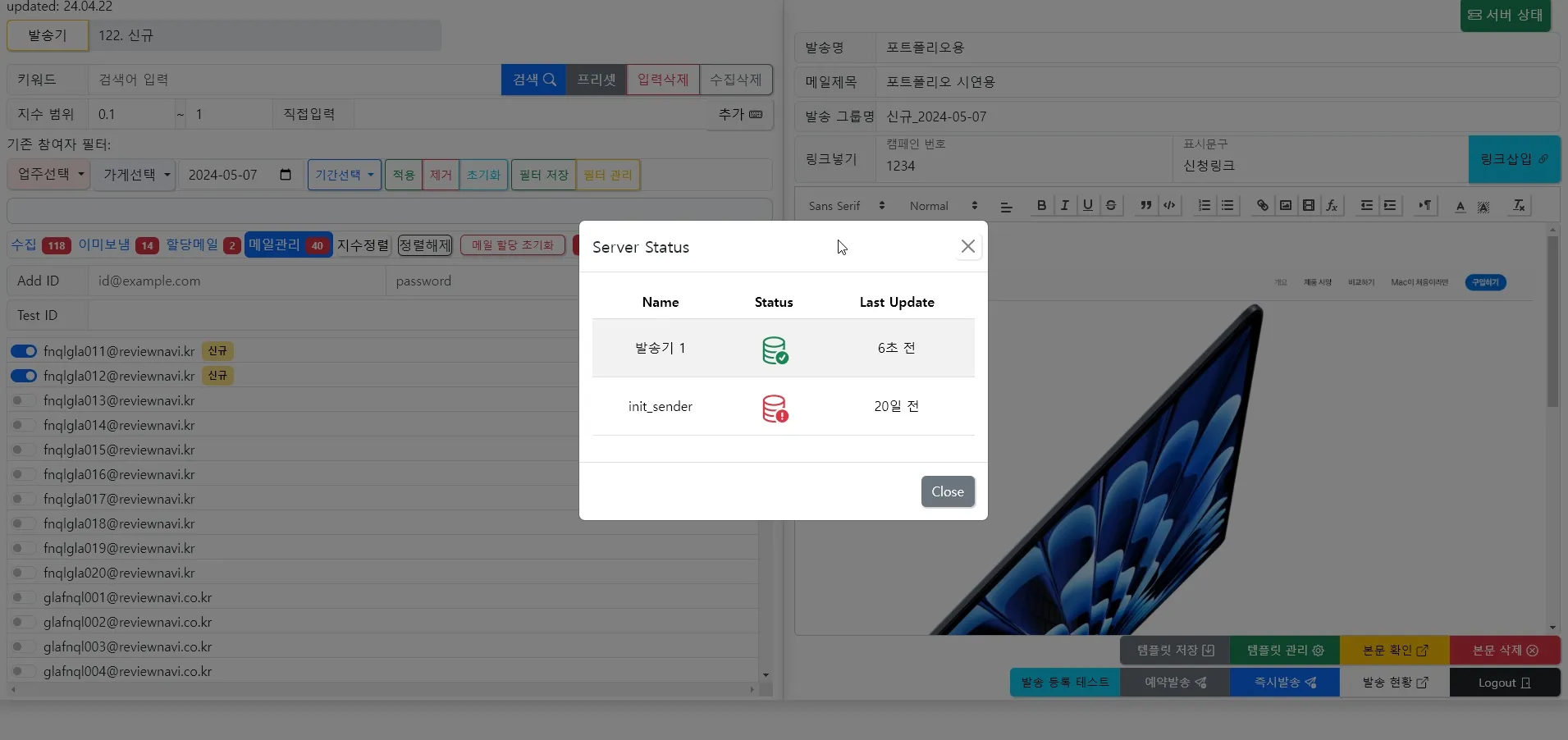This screenshot has height=740, width=1568.
Task: Increase indent in the editor toolbar
Action: pyautogui.click(x=1390, y=205)
